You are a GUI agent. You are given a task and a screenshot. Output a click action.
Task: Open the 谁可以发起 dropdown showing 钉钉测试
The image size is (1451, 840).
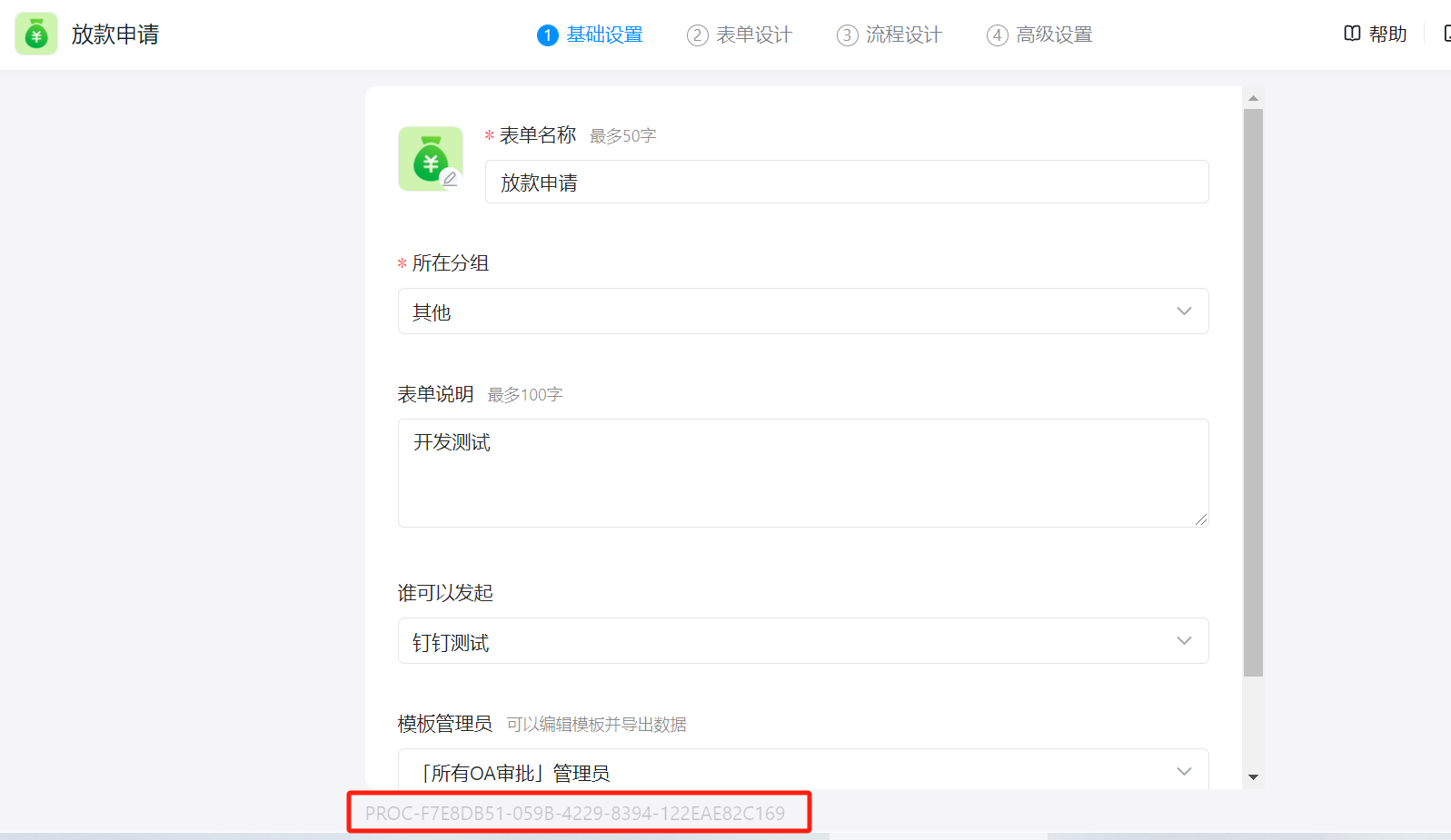[803, 641]
